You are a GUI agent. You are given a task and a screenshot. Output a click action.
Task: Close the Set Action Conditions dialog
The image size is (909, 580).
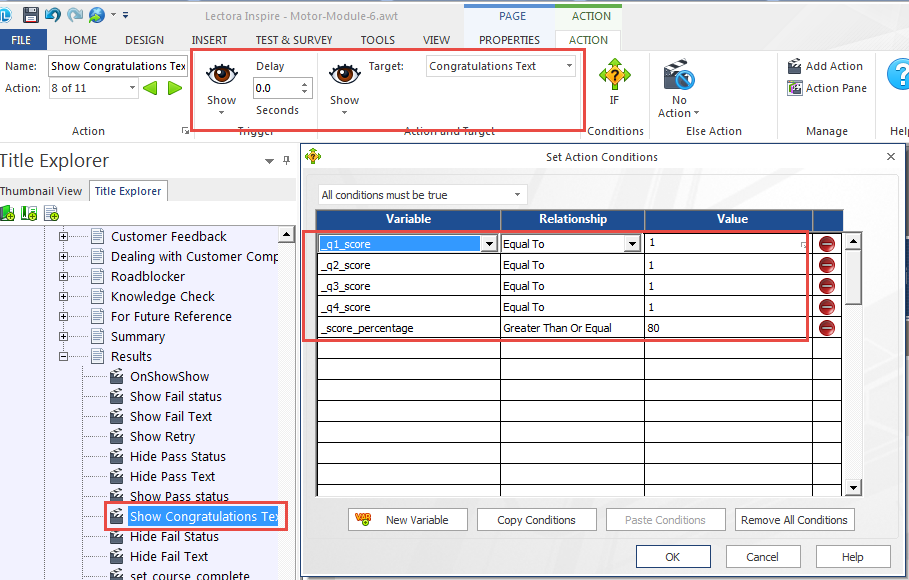[891, 157]
